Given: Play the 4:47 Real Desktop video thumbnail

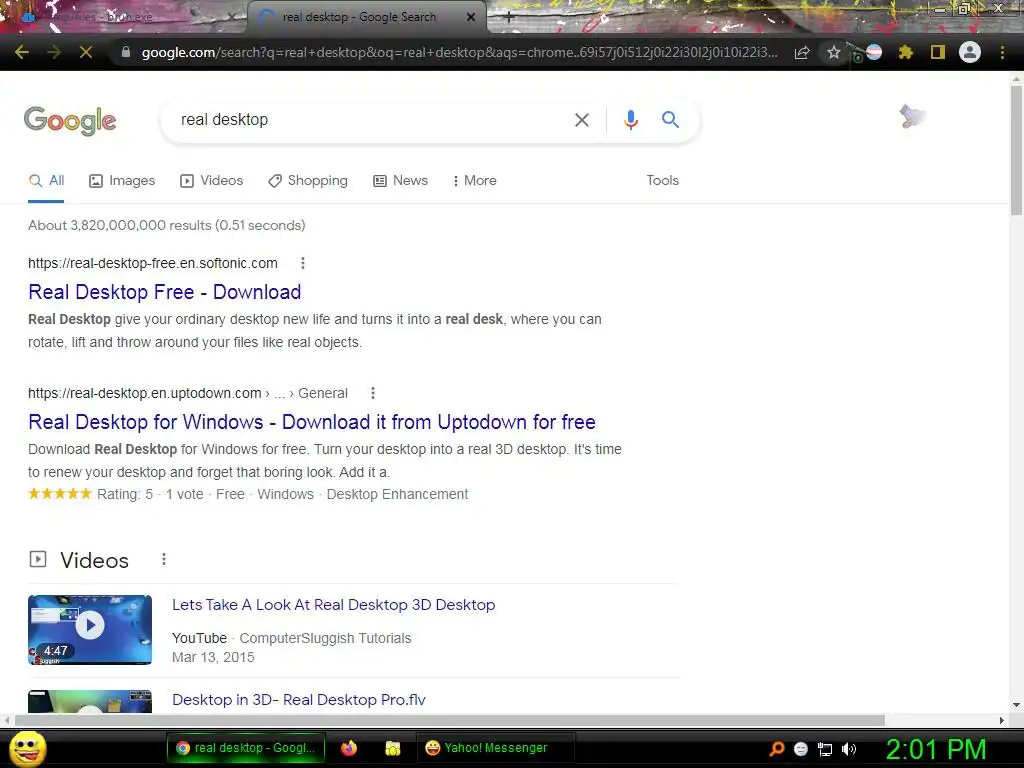Looking at the screenshot, I should [90, 630].
